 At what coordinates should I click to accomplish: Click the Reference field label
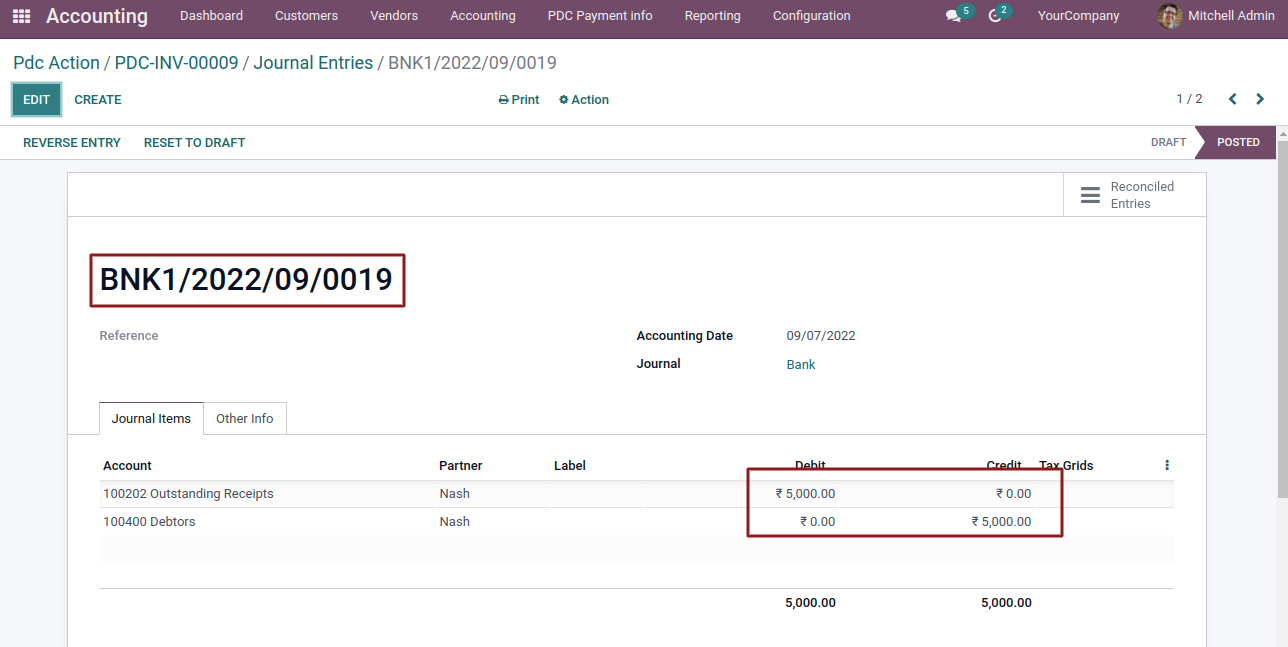point(129,336)
